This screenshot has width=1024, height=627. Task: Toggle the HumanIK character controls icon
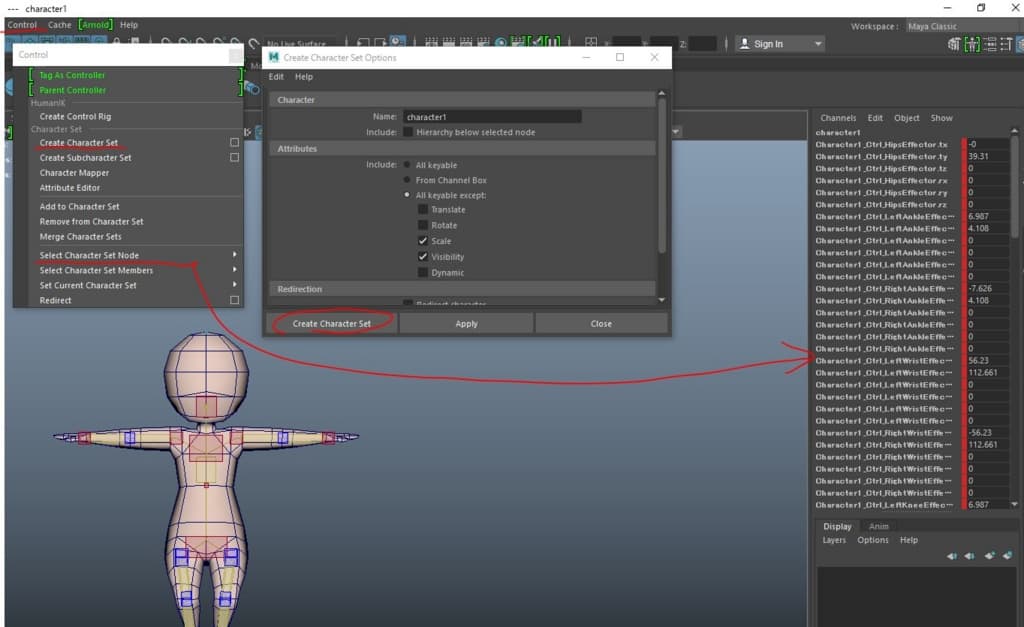(x=970, y=44)
